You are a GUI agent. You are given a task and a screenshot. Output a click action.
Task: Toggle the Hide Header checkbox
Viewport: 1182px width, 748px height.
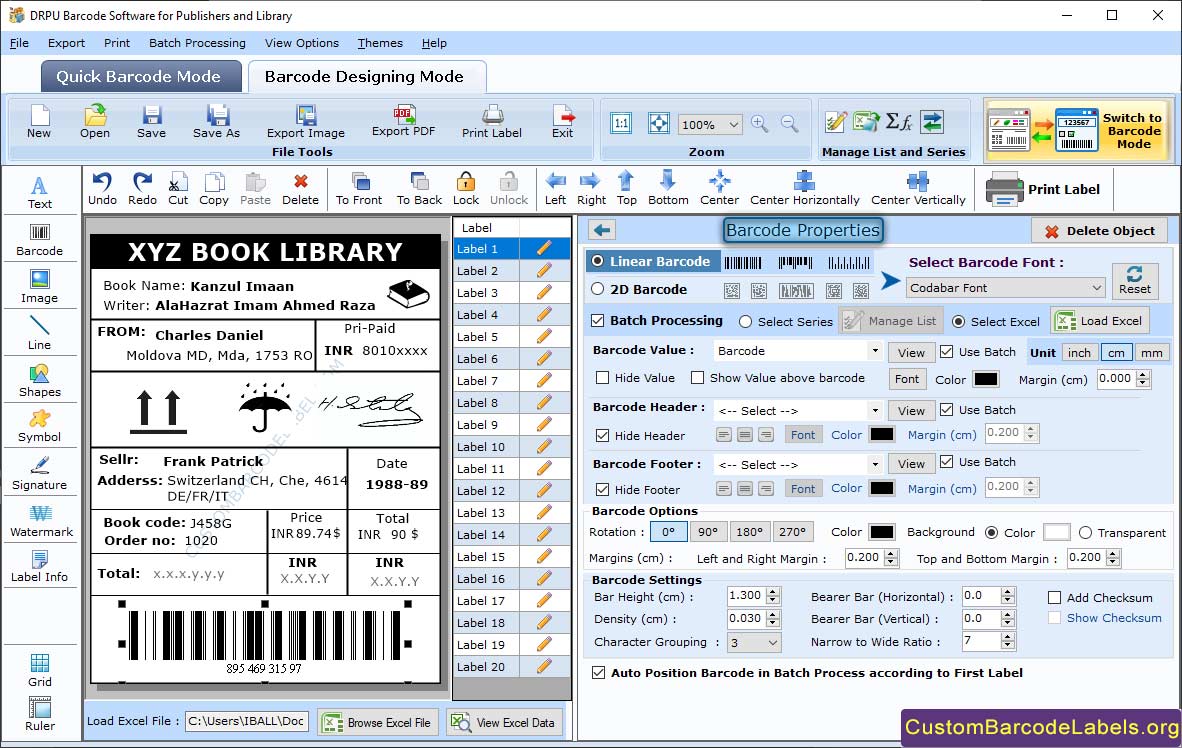pos(602,435)
